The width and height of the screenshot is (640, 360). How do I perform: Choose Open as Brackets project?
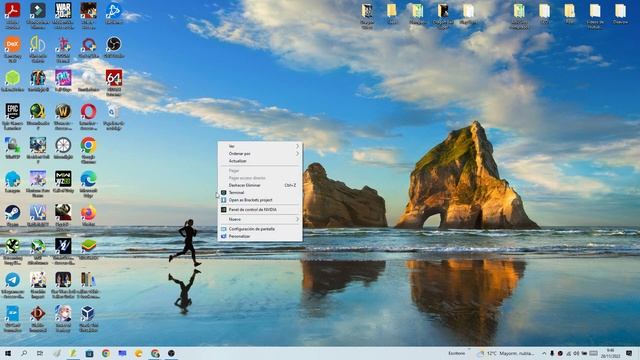point(260,200)
